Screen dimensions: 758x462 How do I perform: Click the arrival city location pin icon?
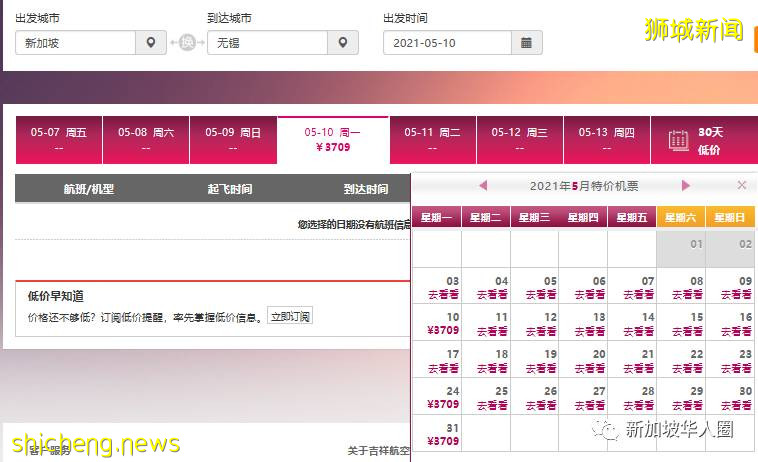pyautogui.click(x=342, y=43)
